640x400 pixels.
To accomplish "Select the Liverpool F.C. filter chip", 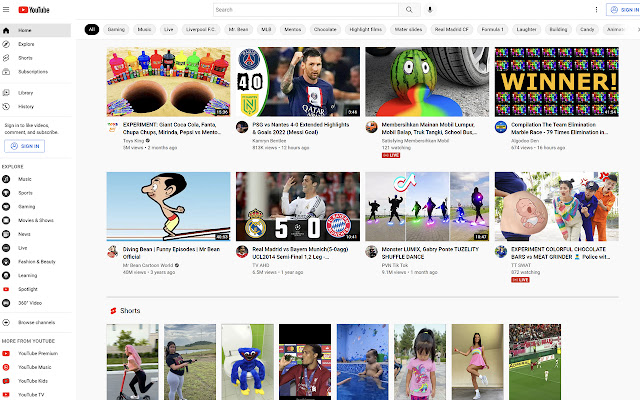I will pyautogui.click(x=201, y=29).
